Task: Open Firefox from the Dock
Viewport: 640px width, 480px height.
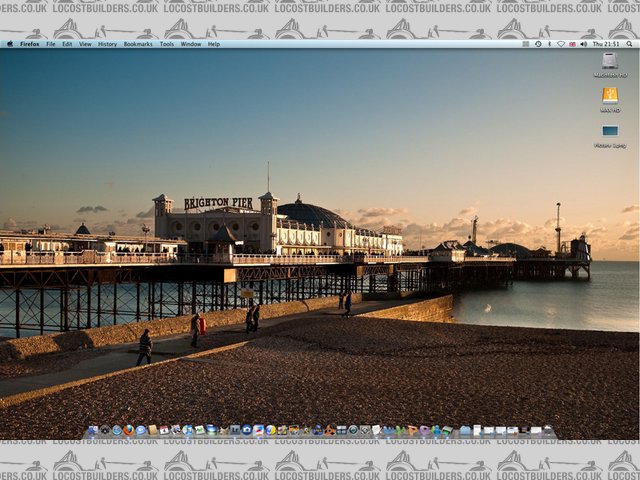Action: [129, 430]
